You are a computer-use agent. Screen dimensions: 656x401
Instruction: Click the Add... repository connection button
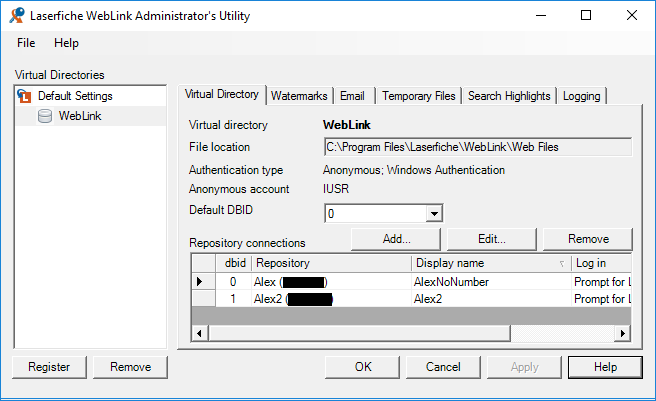pyautogui.click(x=396, y=239)
